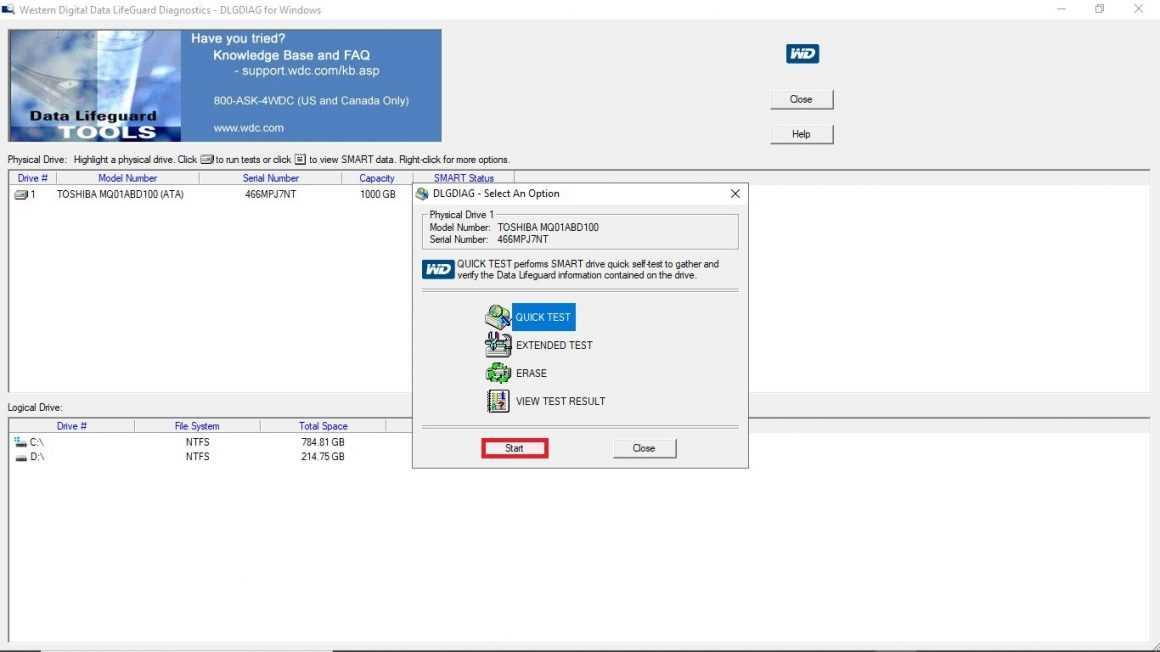Choose the VIEW TEST RESULT option
Viewport: 1160px width, 652px height.
pyautogui.click(x=560, y=401)
